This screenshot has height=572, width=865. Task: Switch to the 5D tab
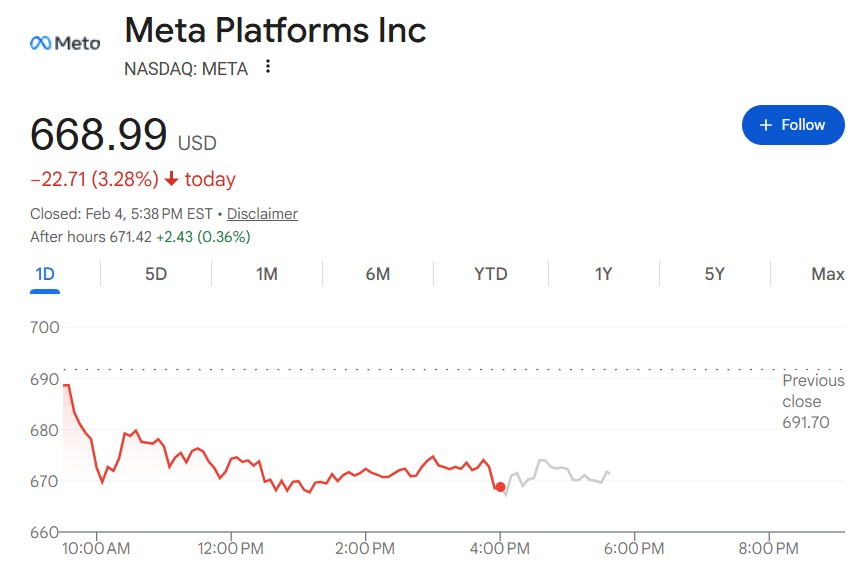coord(156,274)
